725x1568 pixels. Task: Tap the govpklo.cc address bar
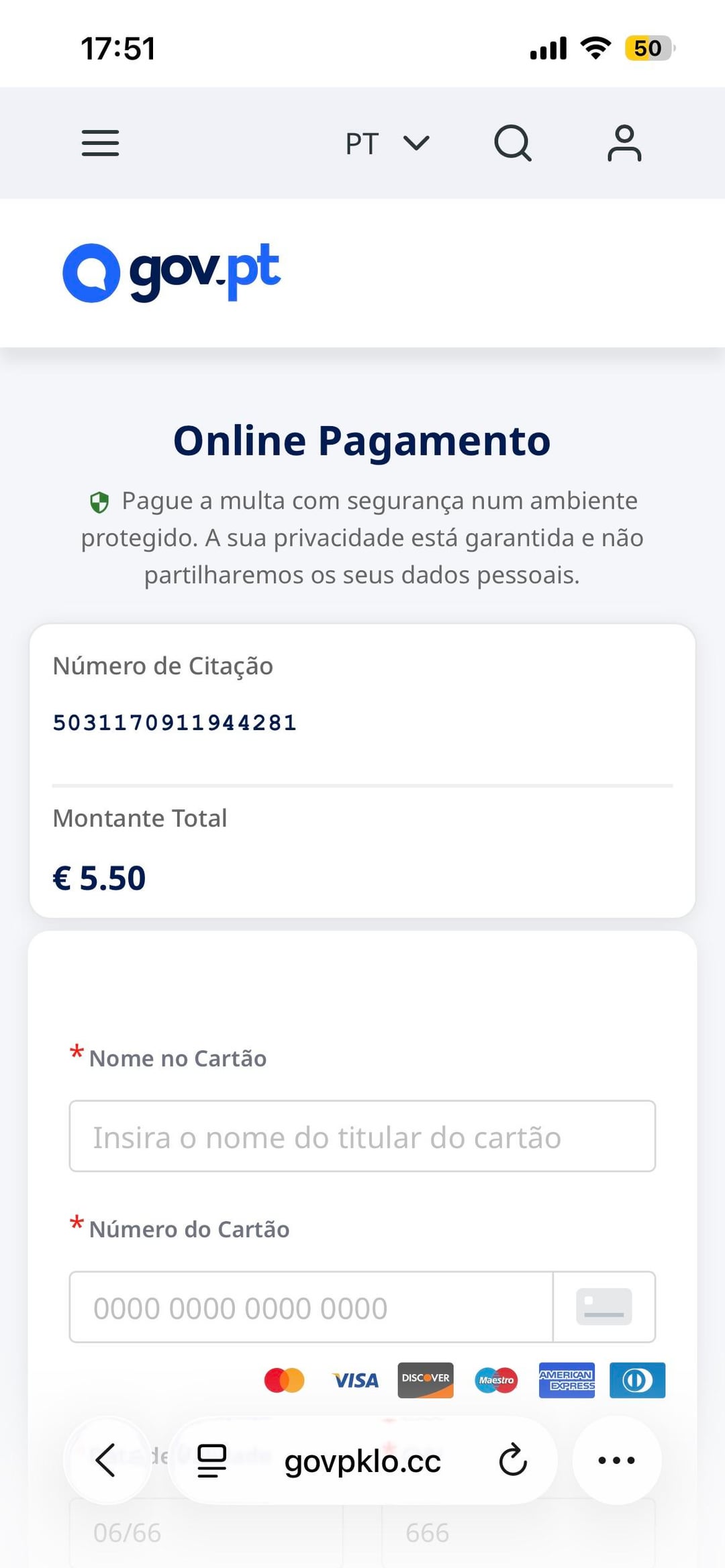362,1461
